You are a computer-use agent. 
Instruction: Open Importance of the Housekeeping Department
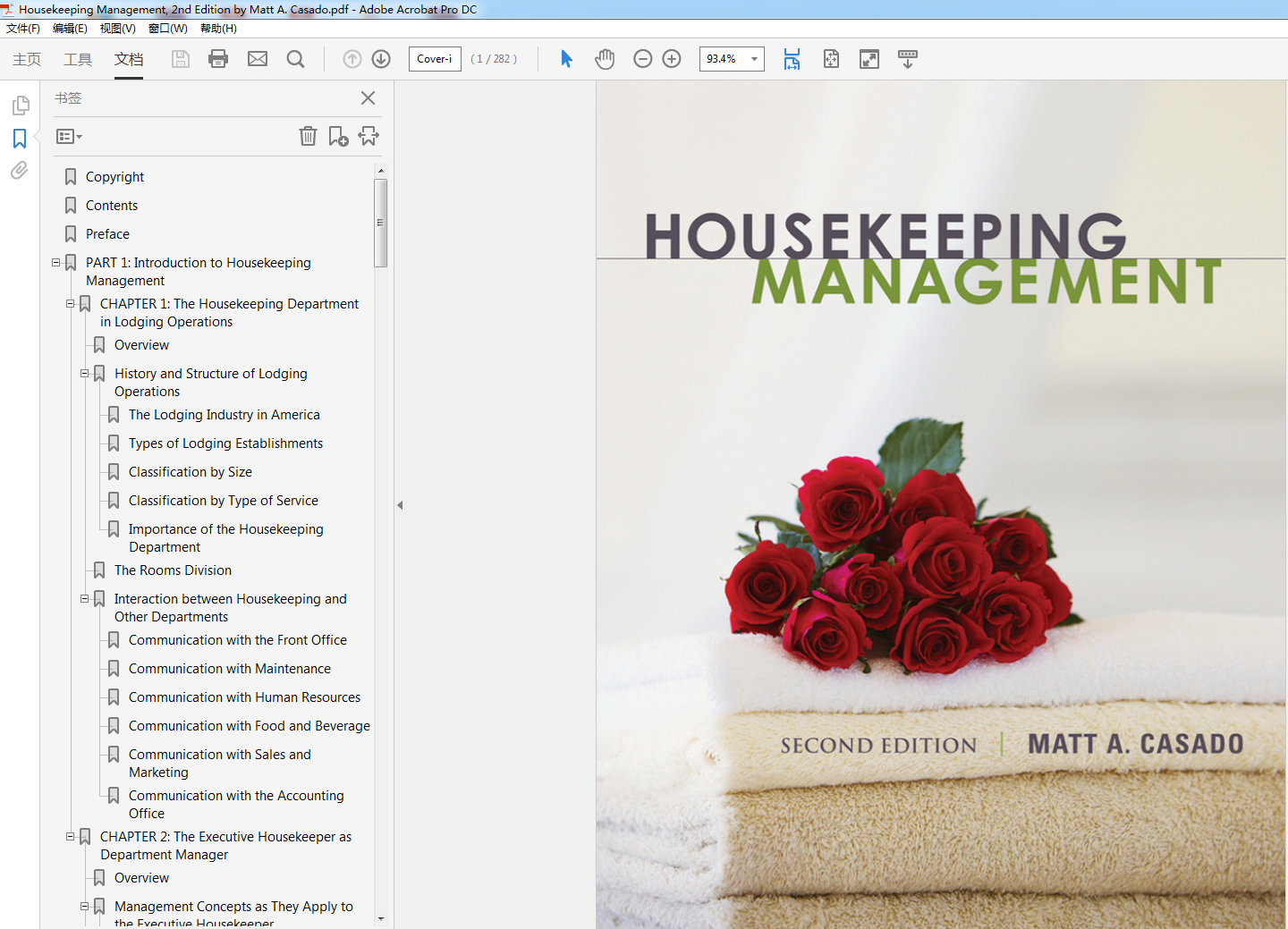coord(226,538)
